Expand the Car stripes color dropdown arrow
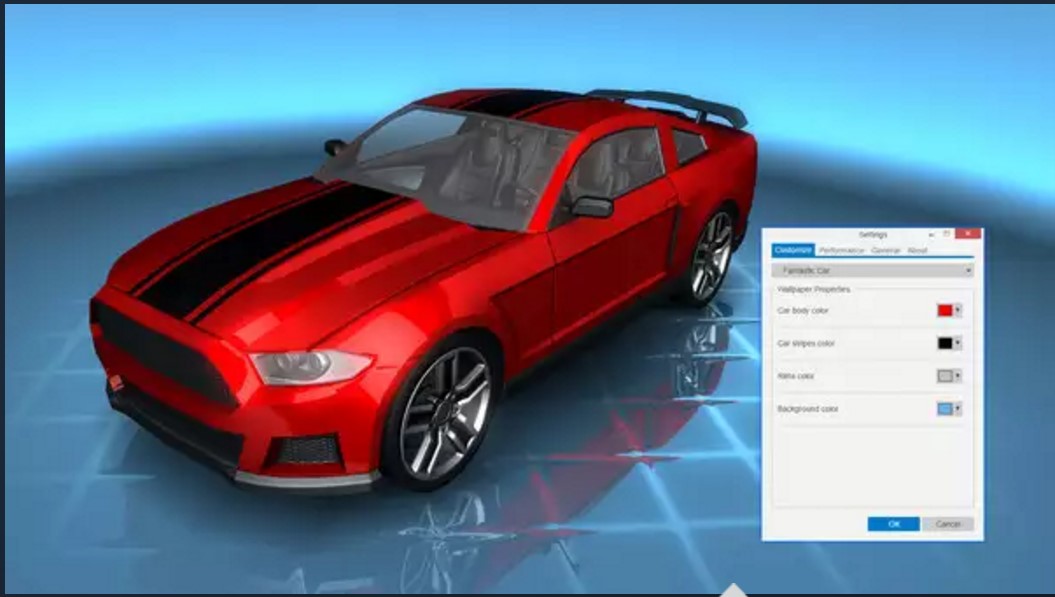This screenshot has width=1055, height=597. click(958, 343)
